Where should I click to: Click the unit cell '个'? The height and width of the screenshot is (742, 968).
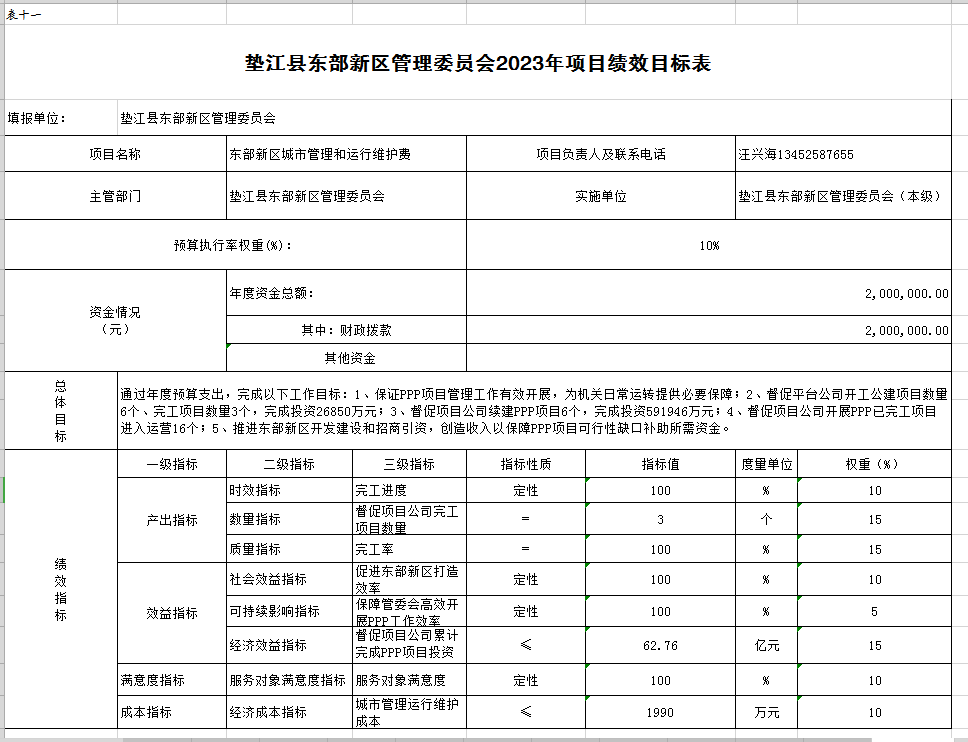(767, 519)
